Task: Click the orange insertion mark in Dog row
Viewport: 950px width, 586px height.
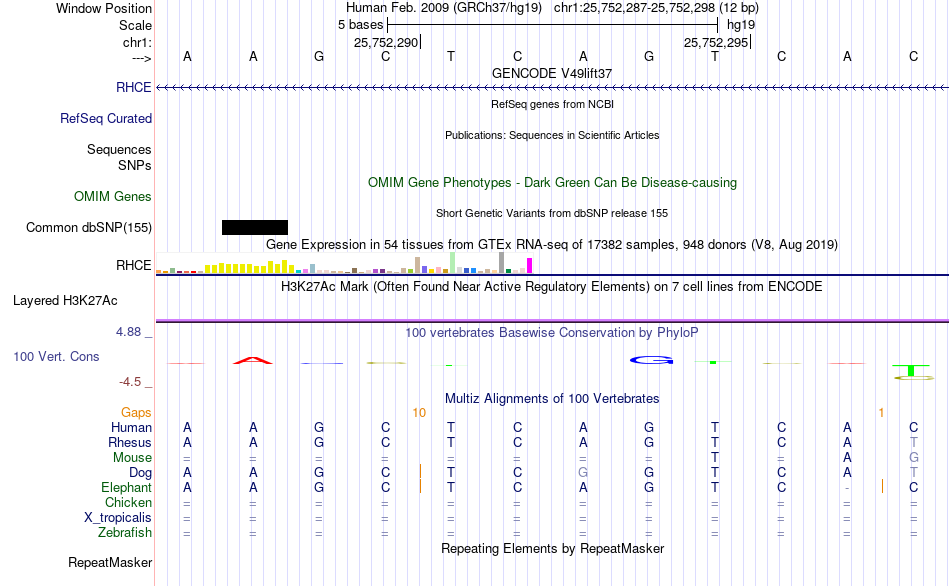Action: 420,471
